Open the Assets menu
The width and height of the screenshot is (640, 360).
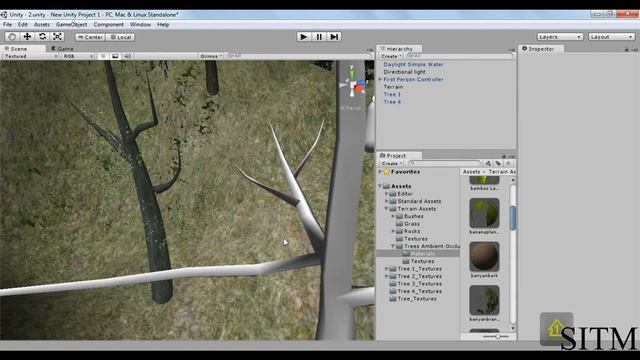click(x=42, y=24)
